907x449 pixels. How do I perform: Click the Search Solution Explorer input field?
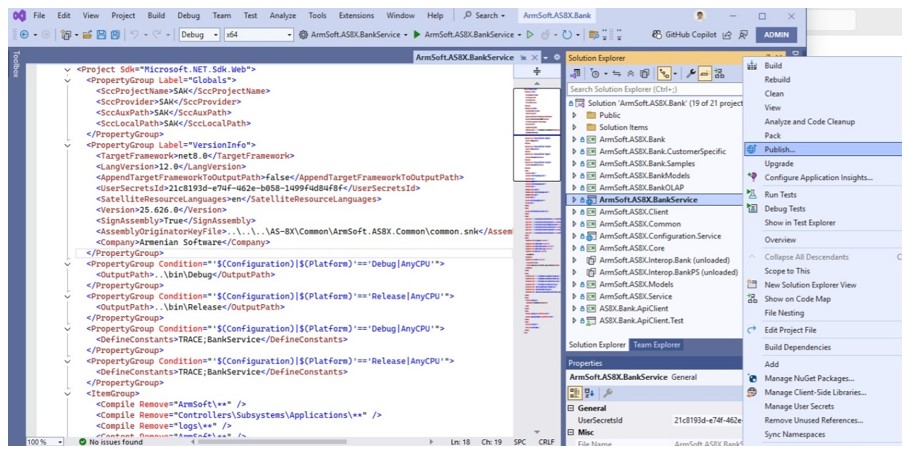[650, 89]
